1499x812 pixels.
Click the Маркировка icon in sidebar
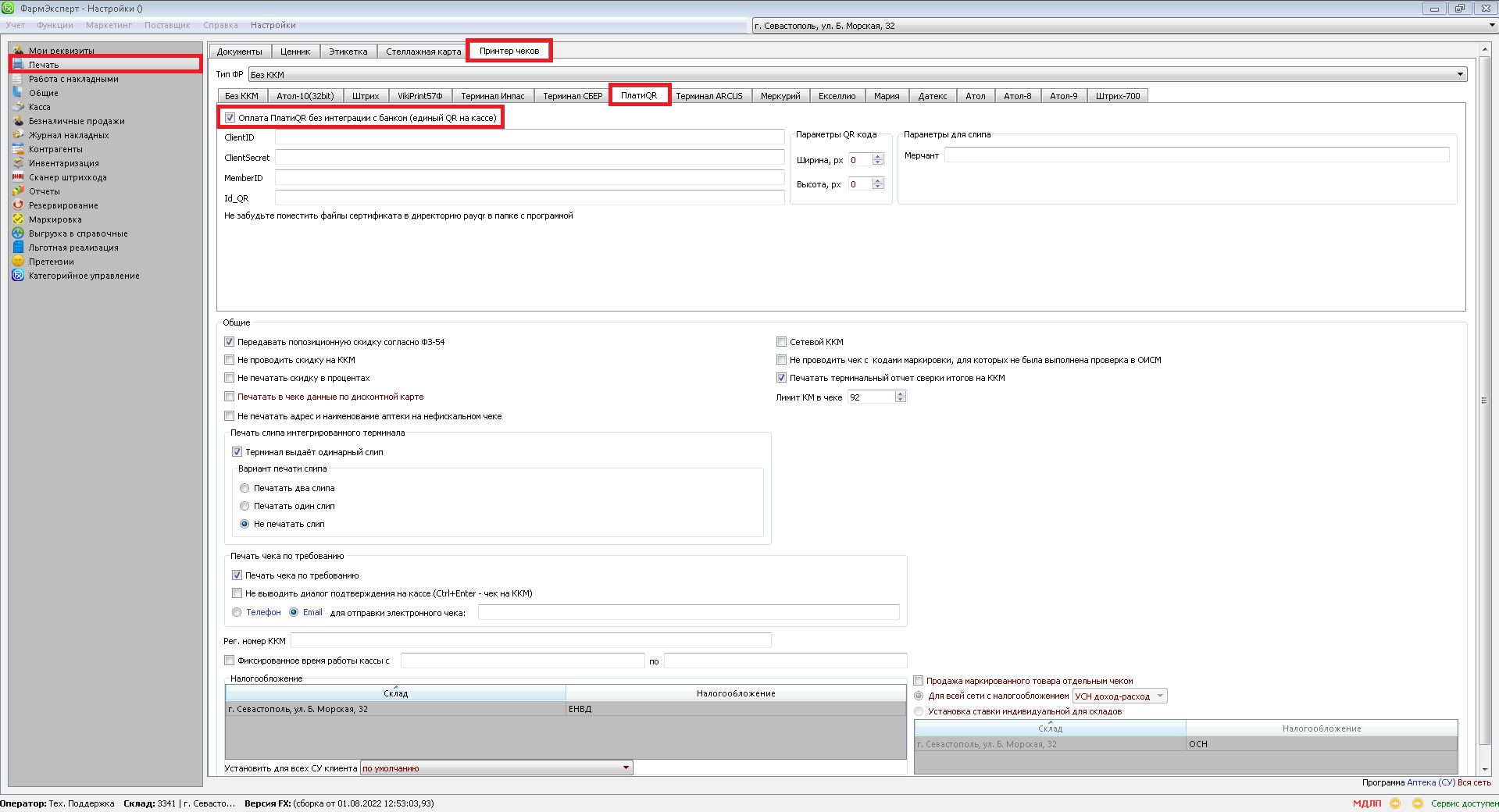pos(18,219)
